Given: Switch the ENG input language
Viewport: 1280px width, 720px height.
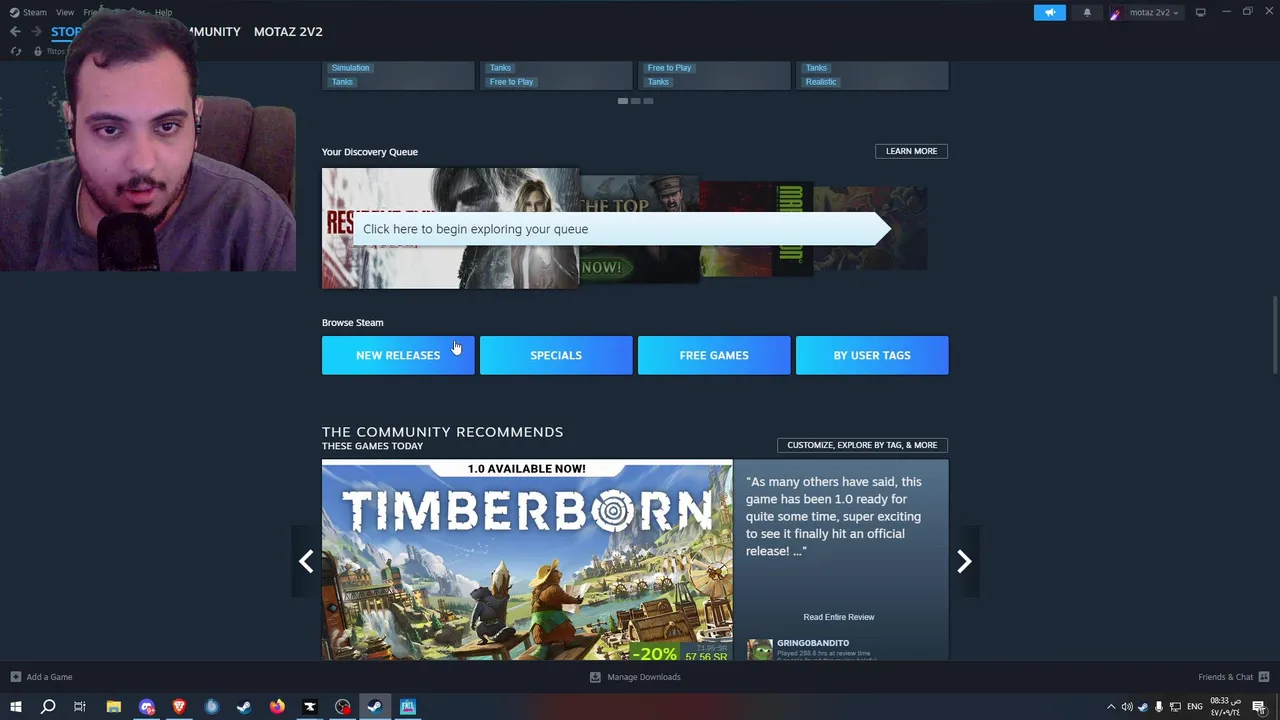Looking at the screenshot, I should [x=1195, y=707].
